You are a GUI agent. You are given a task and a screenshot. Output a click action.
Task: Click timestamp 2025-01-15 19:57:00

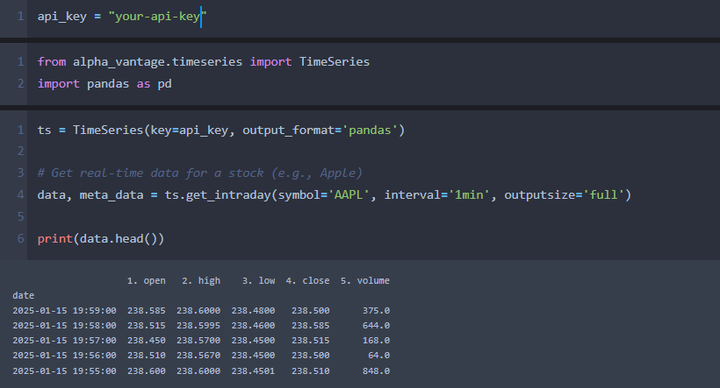coord(64,341)
